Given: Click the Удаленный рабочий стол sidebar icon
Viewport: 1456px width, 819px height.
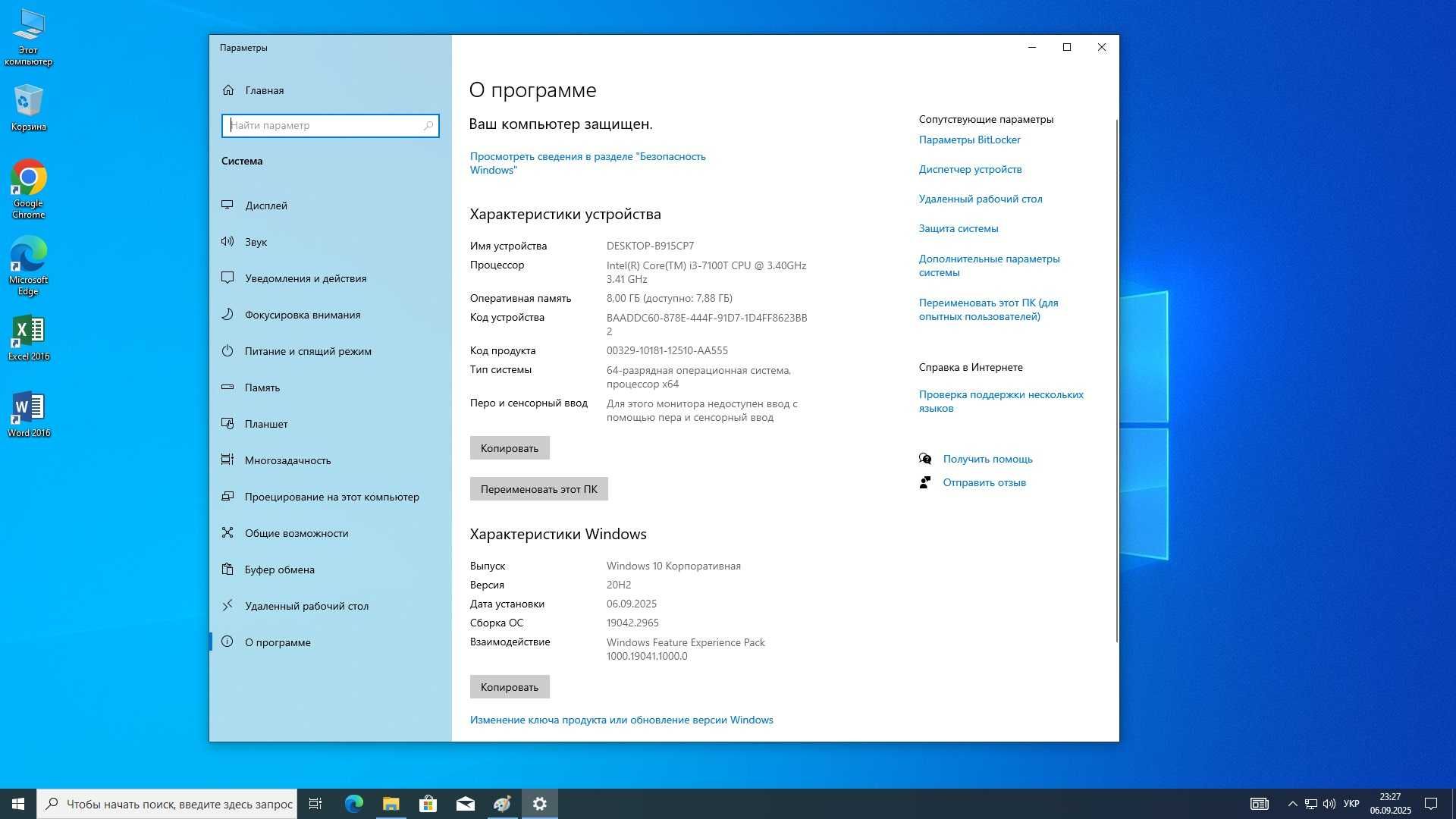Looking at the screenshot, I should pyautogui.click(x=227, y=605).
